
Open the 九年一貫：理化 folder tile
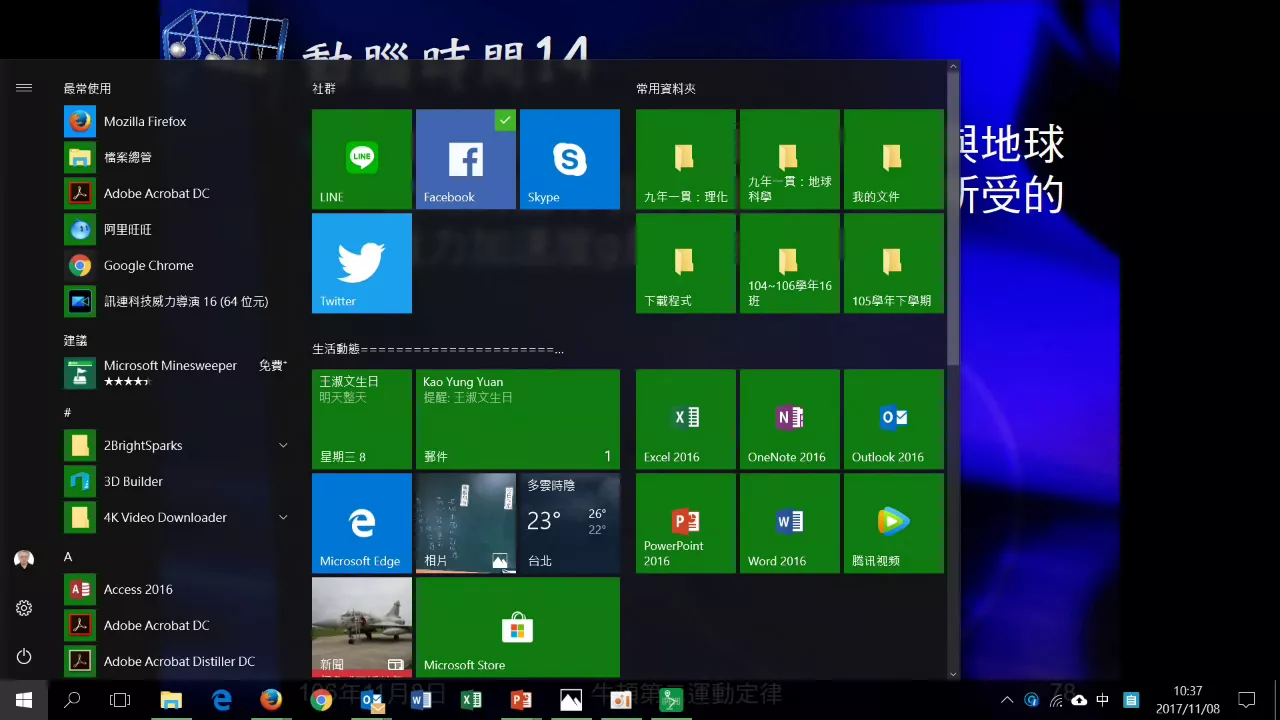click(686, 159)
